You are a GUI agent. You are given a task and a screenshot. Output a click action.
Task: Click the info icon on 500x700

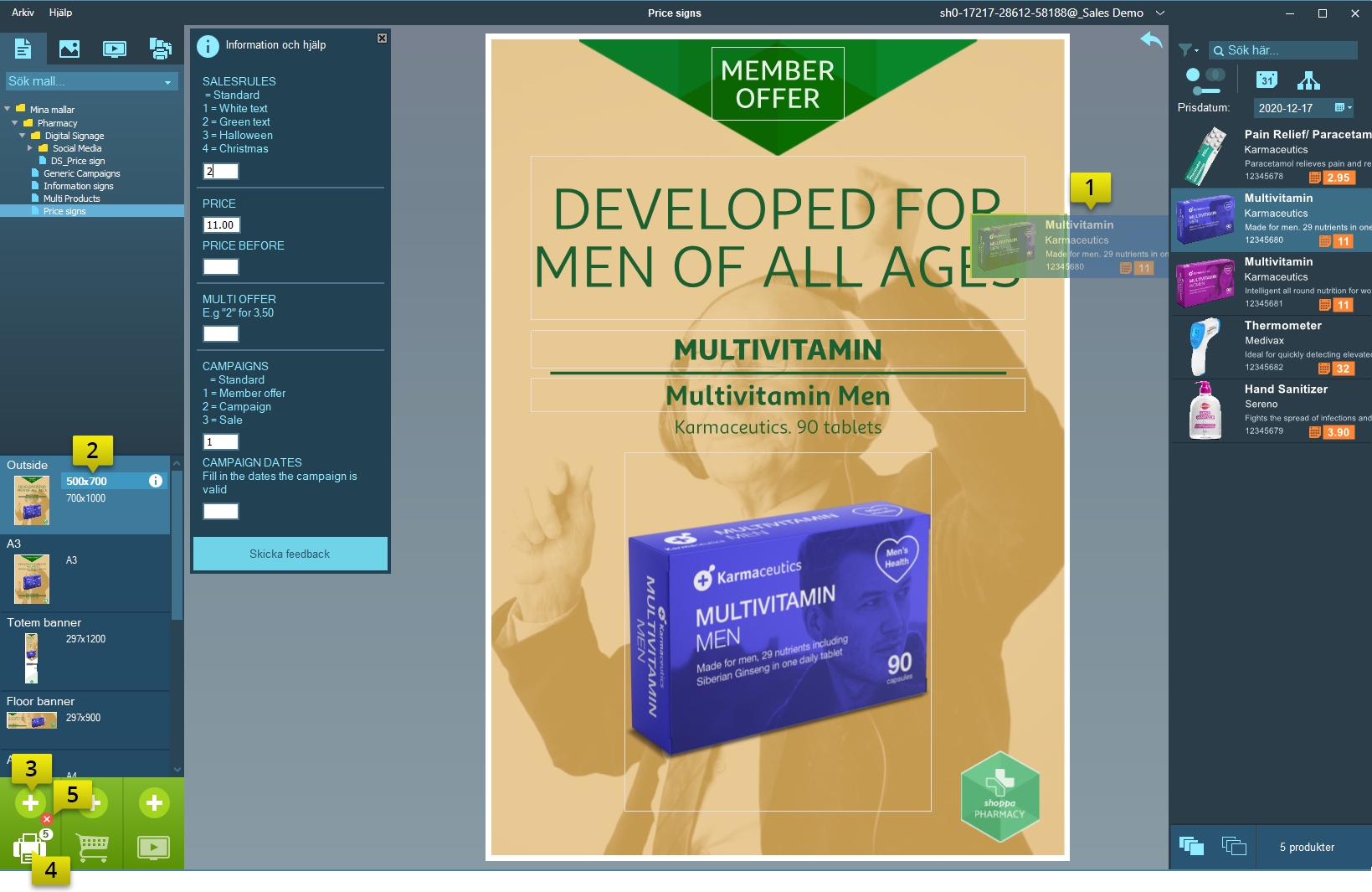[156, 481]
